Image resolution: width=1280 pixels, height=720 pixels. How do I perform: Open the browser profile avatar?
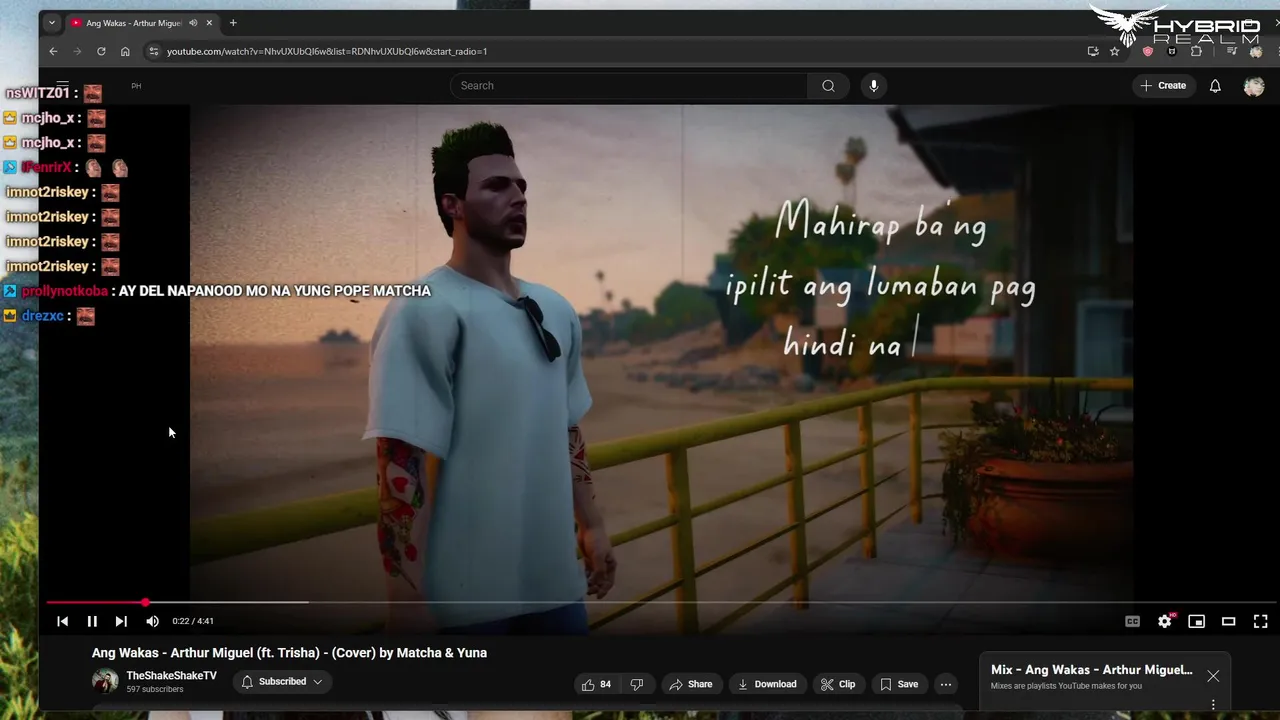click(x=1256, y=51)
